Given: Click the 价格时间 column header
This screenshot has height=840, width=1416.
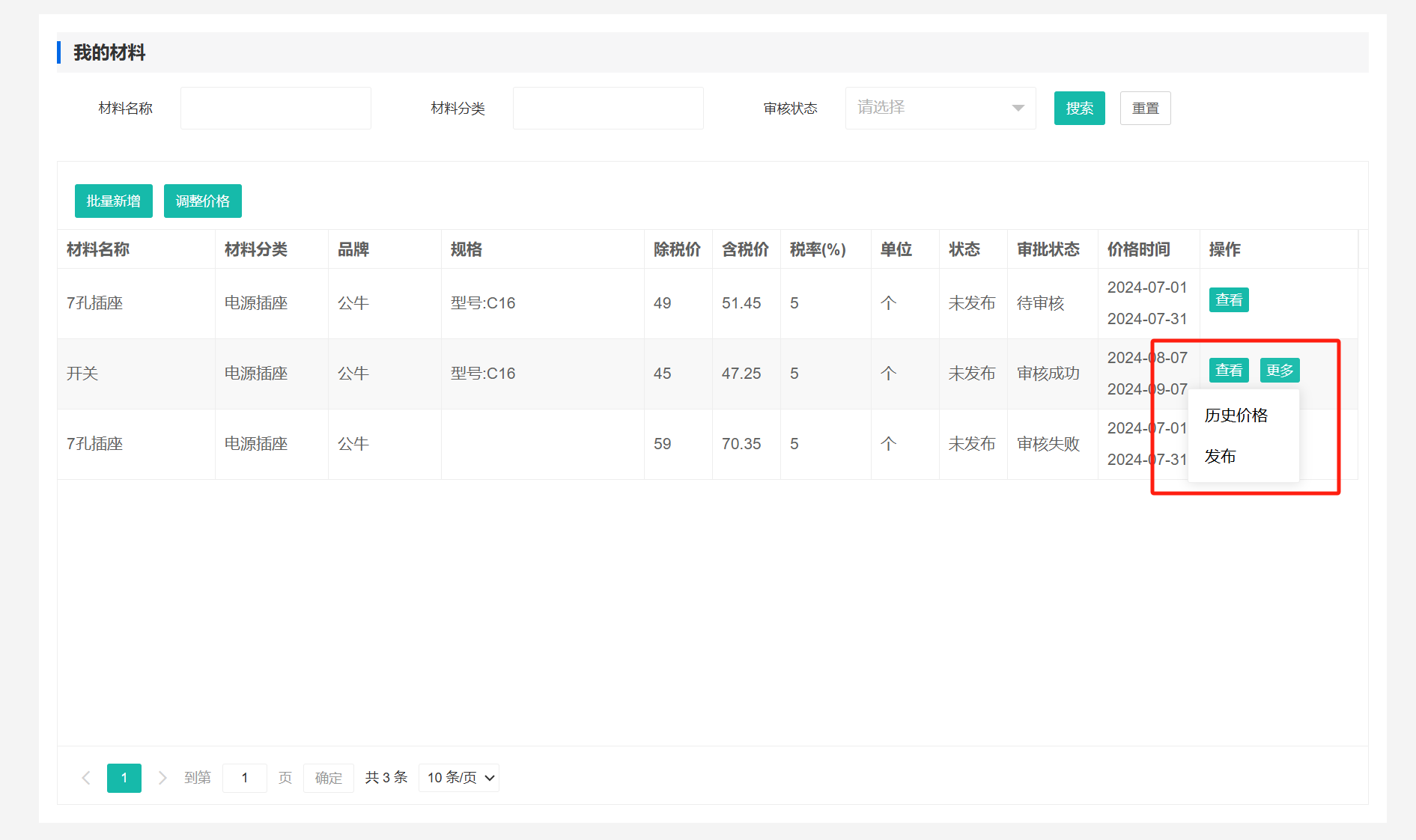Looking at the screenshot, I should [1138, 249].
